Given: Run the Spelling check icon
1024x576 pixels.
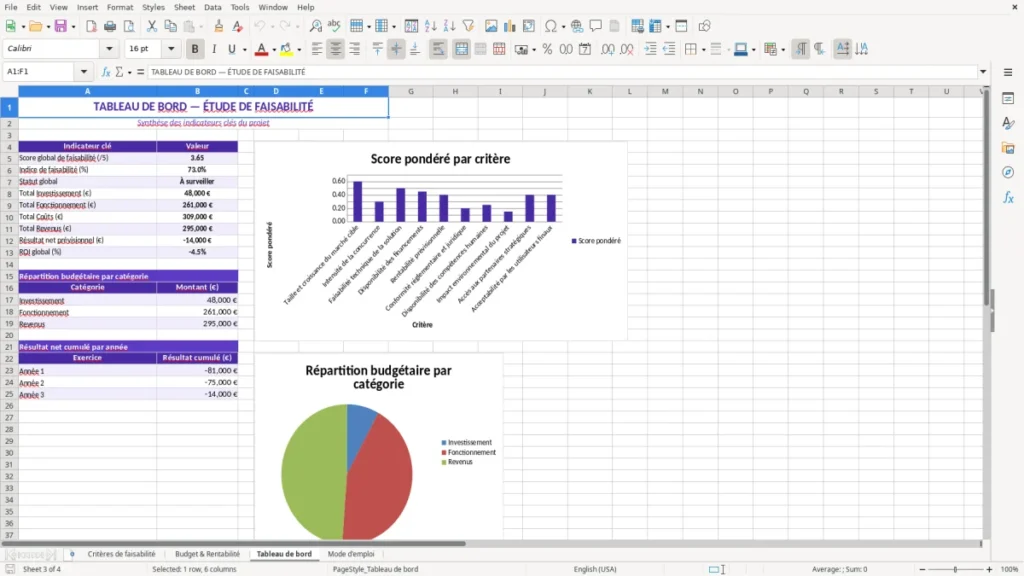Looking at the screenshot, I should [x=334, y=26].
